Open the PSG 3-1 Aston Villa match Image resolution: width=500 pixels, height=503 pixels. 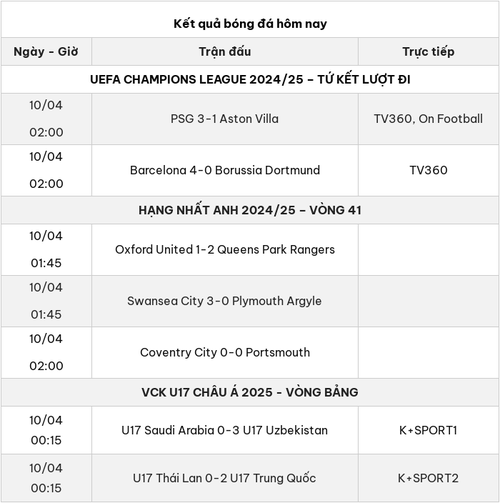coord(225,119)
